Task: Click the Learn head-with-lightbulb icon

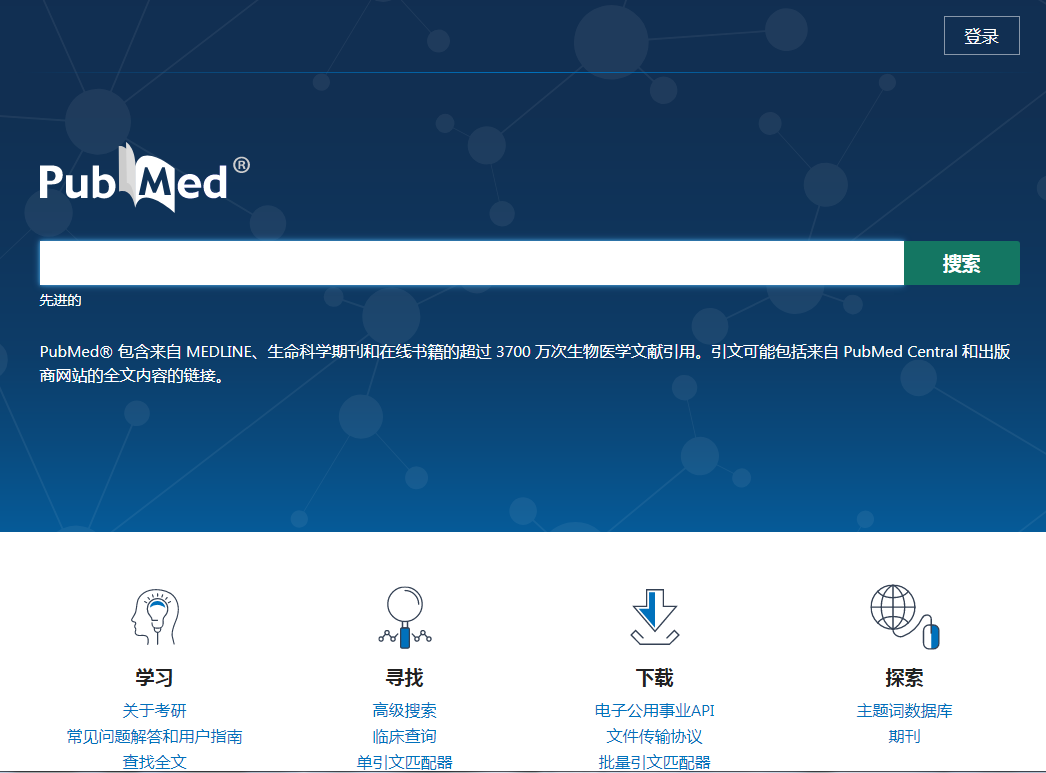Action: (x=154, y=616)
